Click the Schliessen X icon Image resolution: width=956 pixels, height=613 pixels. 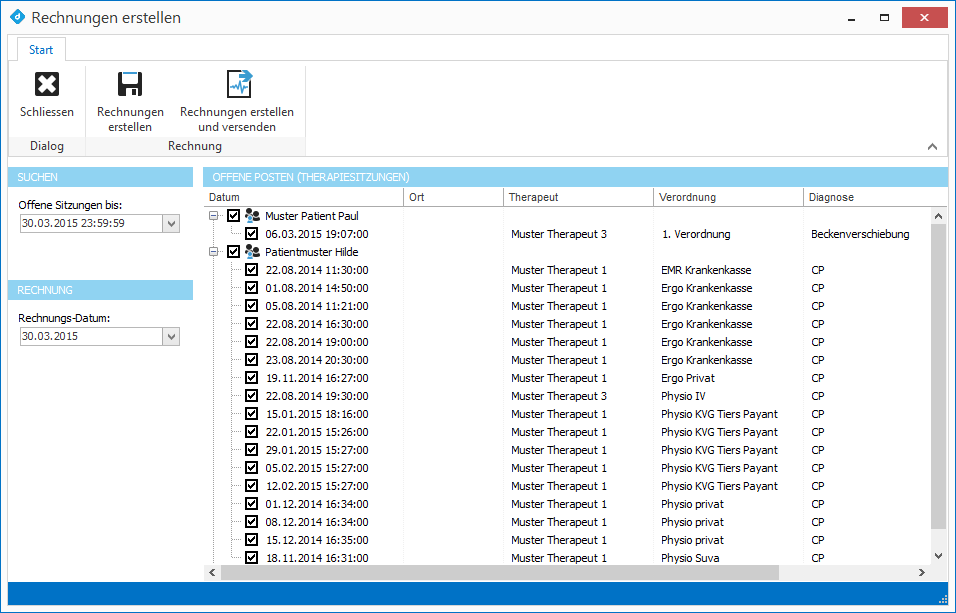(x=46, y=85)
